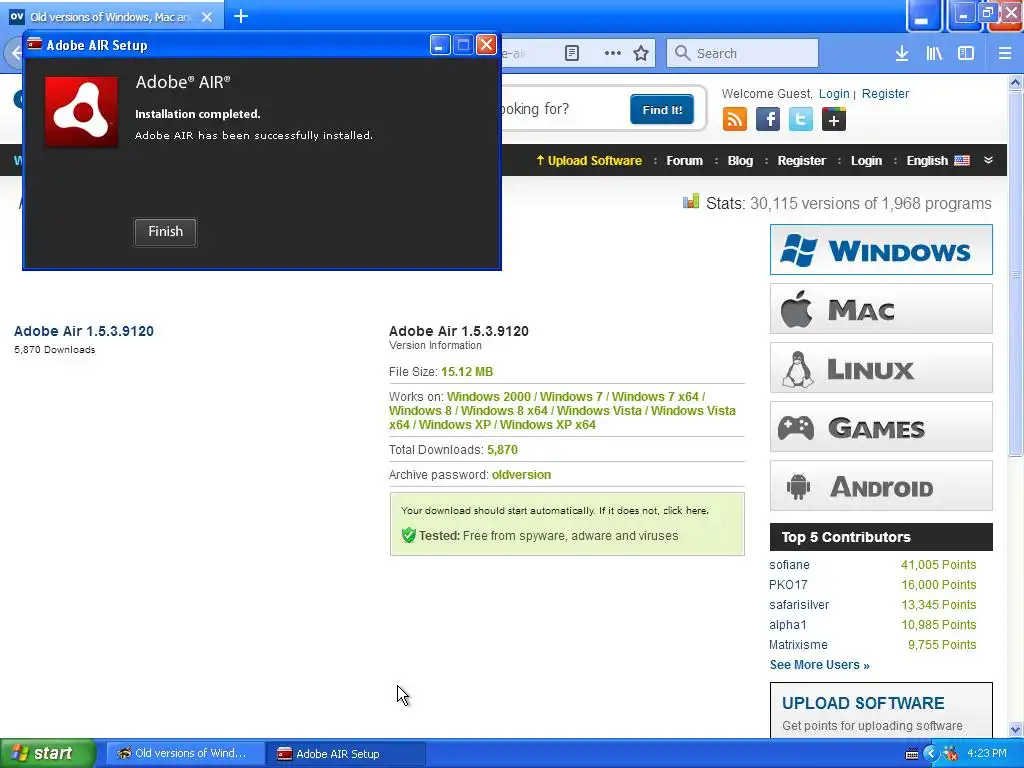Click the Windows XP x64 link
Viewport: 1024px width, 768px height.
[x=548, y=424]
